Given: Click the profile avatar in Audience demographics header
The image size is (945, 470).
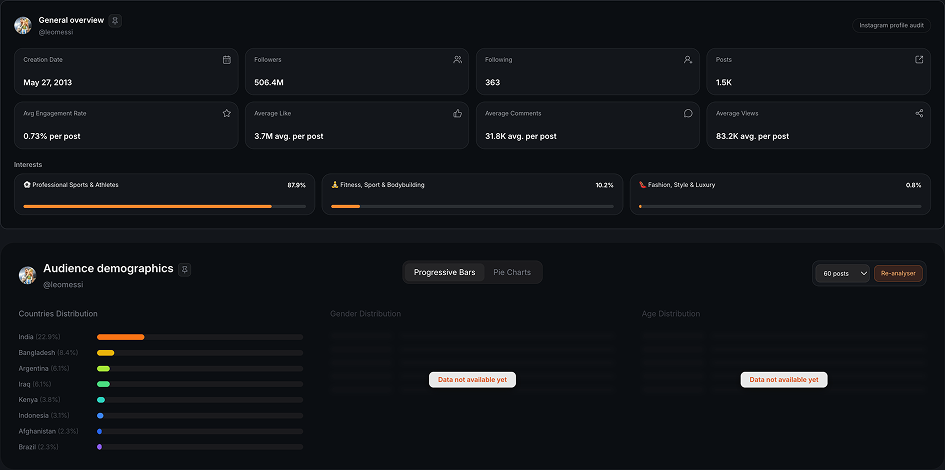Looking at the screenshot, I should (28, 275).
